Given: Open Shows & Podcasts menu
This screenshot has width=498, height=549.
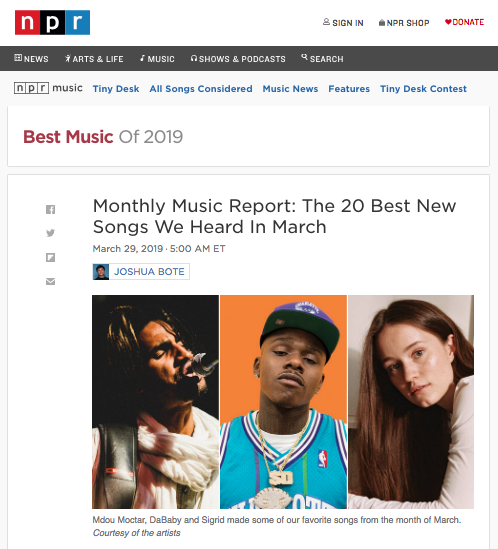Looking at the screenshot, I should click(x=238, y=58).
